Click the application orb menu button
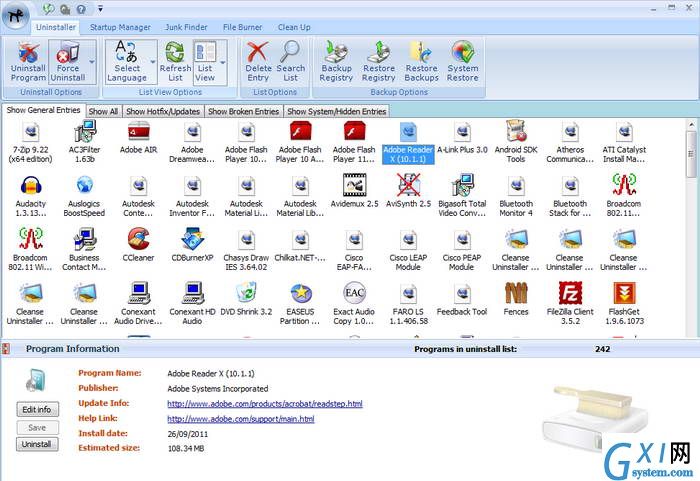Image resolution: width=700 pixels, height=481 pixels. [x=15, y=15]
